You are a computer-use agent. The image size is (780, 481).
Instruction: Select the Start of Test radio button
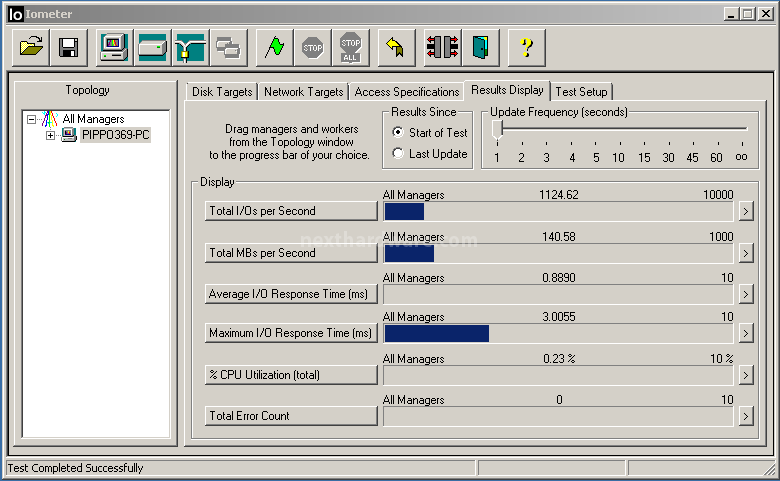397,132
